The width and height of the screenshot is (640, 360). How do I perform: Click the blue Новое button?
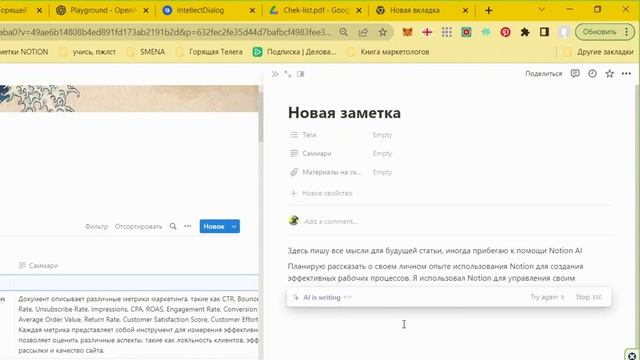click(214, 227)
